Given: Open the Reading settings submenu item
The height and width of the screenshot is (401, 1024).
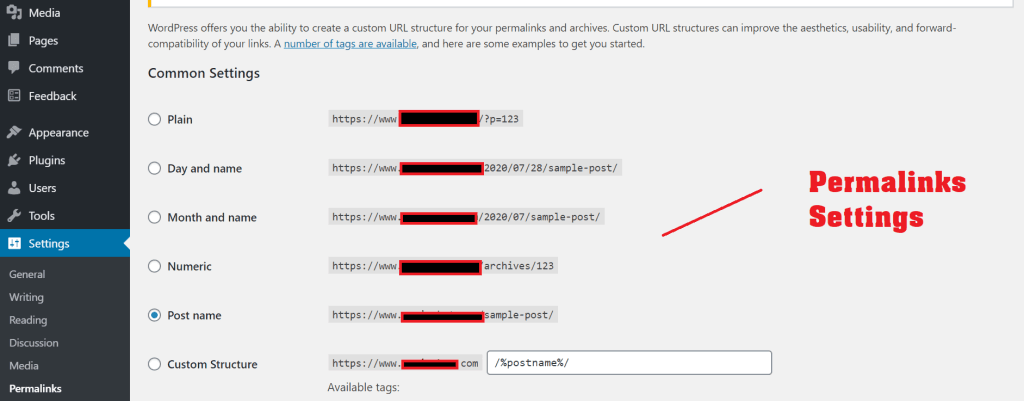Looking at the screenshot, I should 27,320.
